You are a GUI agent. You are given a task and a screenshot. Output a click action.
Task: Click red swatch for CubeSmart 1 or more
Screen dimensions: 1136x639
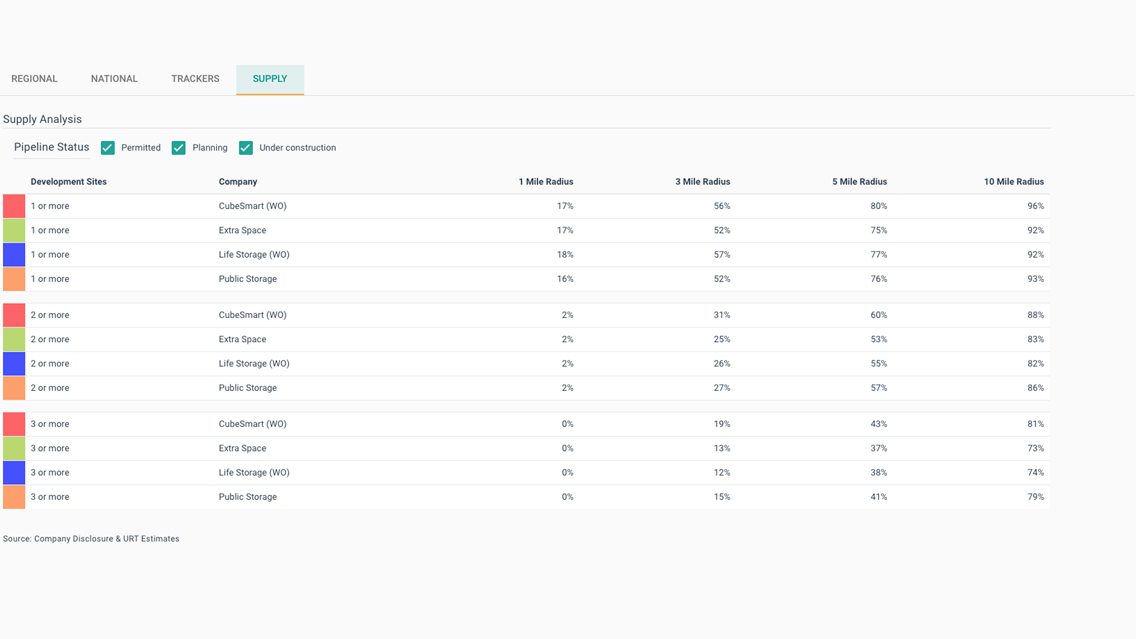click(14, 206)
